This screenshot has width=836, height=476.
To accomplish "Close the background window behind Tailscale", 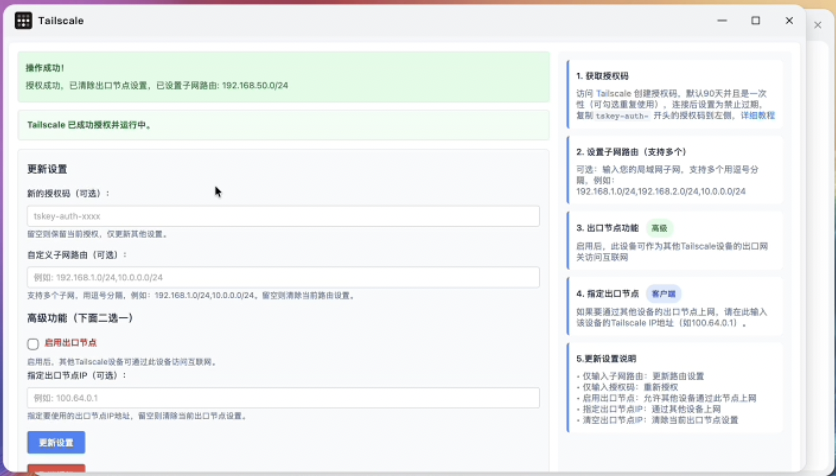I will pyautogui.click(x=818, y=25).
